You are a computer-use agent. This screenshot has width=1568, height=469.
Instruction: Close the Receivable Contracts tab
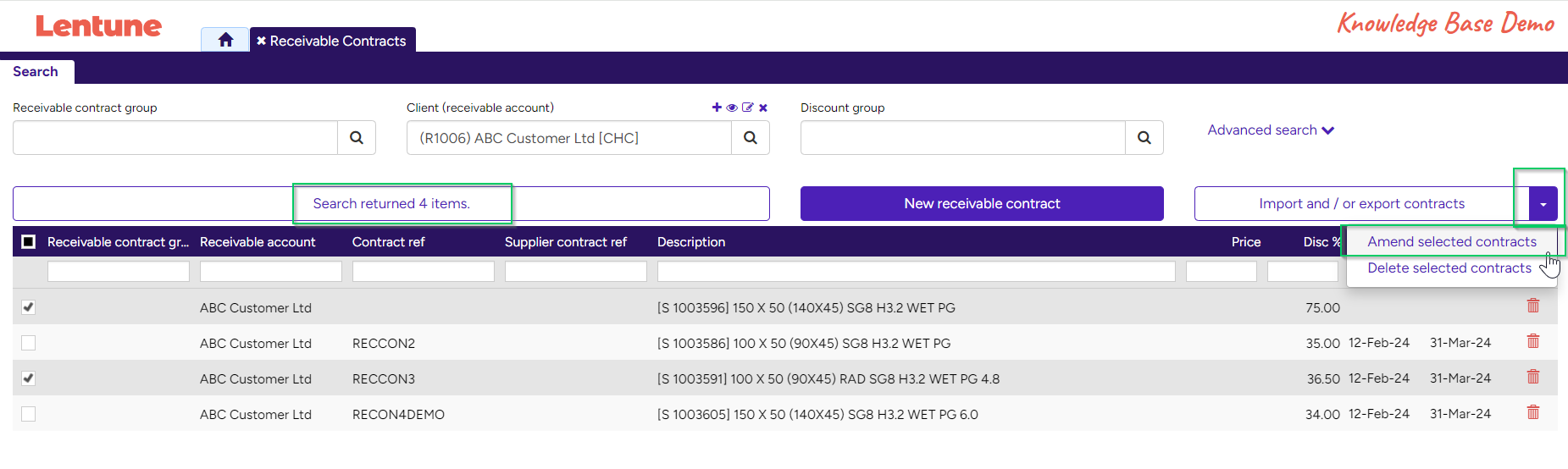(x=261, y=41)
